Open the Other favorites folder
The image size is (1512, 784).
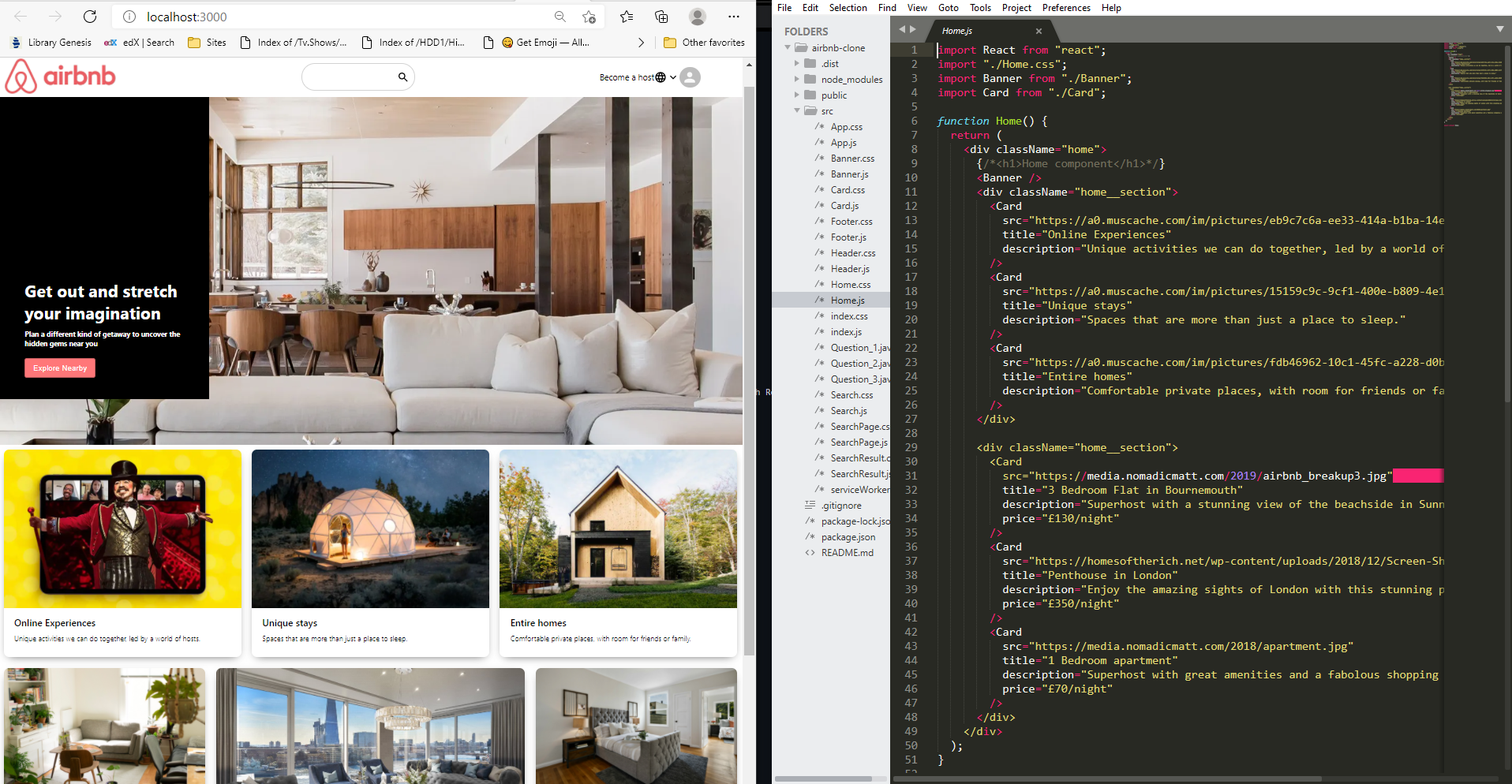pos(703,43)
